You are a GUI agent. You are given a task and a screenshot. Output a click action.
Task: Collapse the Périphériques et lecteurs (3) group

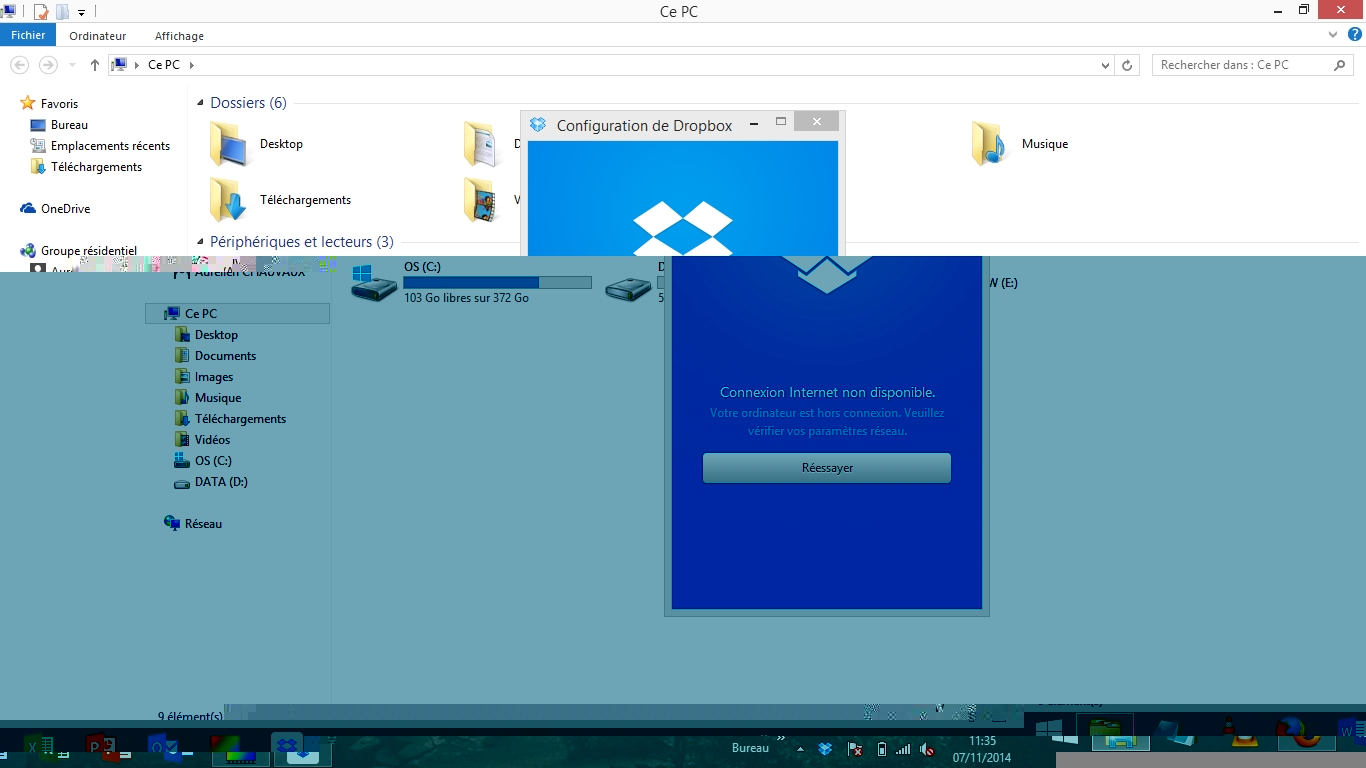(x=200, y=242)
